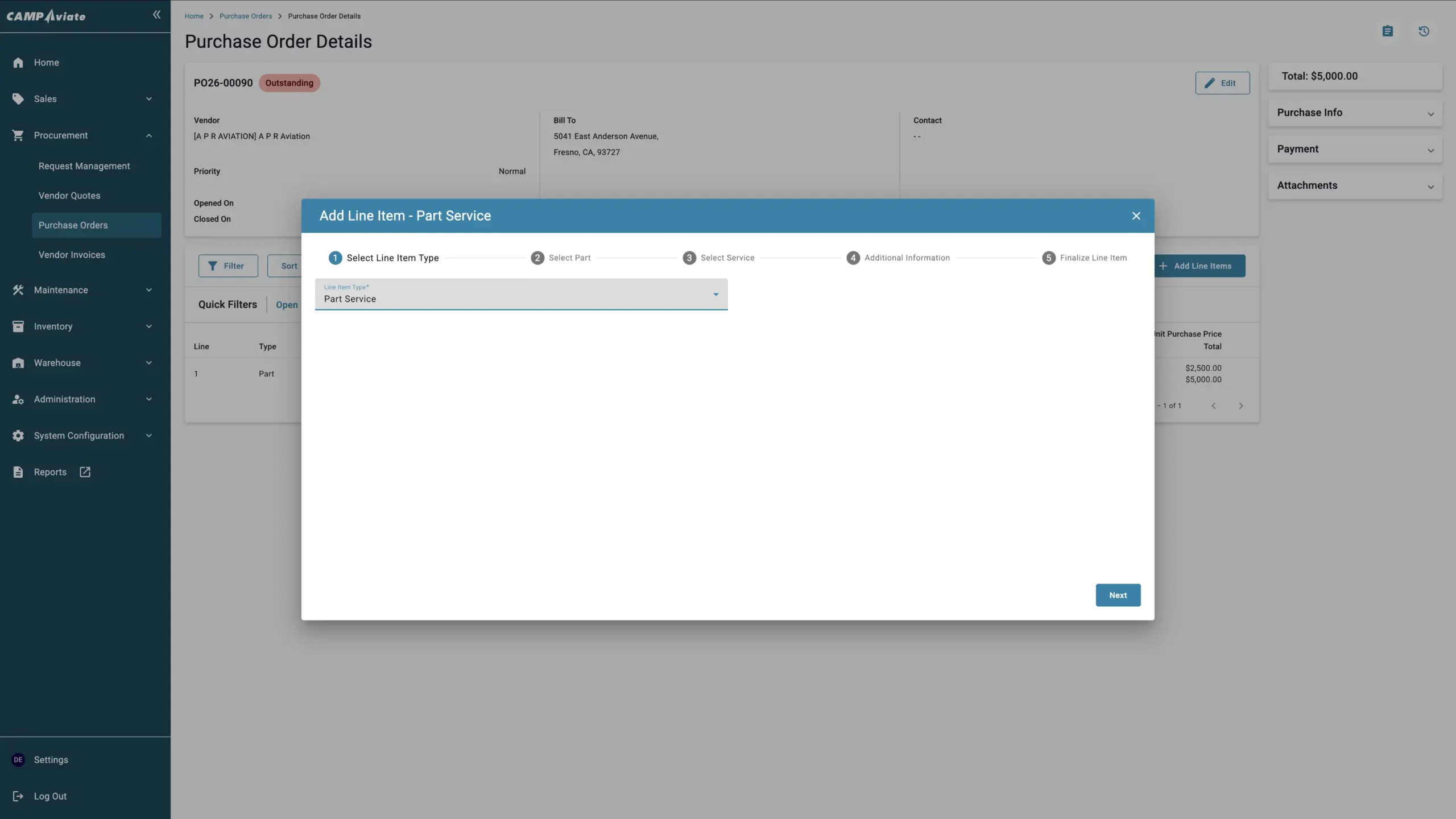Click the Maintenance tools icon
Viewport: 1456px width, 819px height.
pos(18,290)
